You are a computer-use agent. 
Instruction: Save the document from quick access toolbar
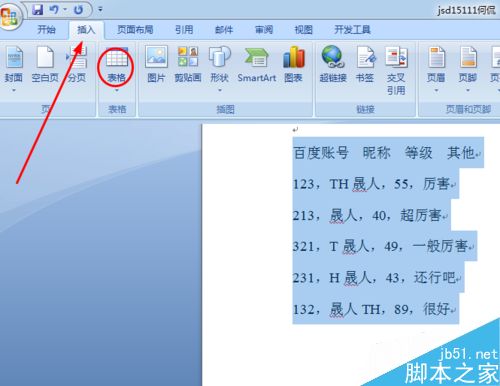coord(38,9)
